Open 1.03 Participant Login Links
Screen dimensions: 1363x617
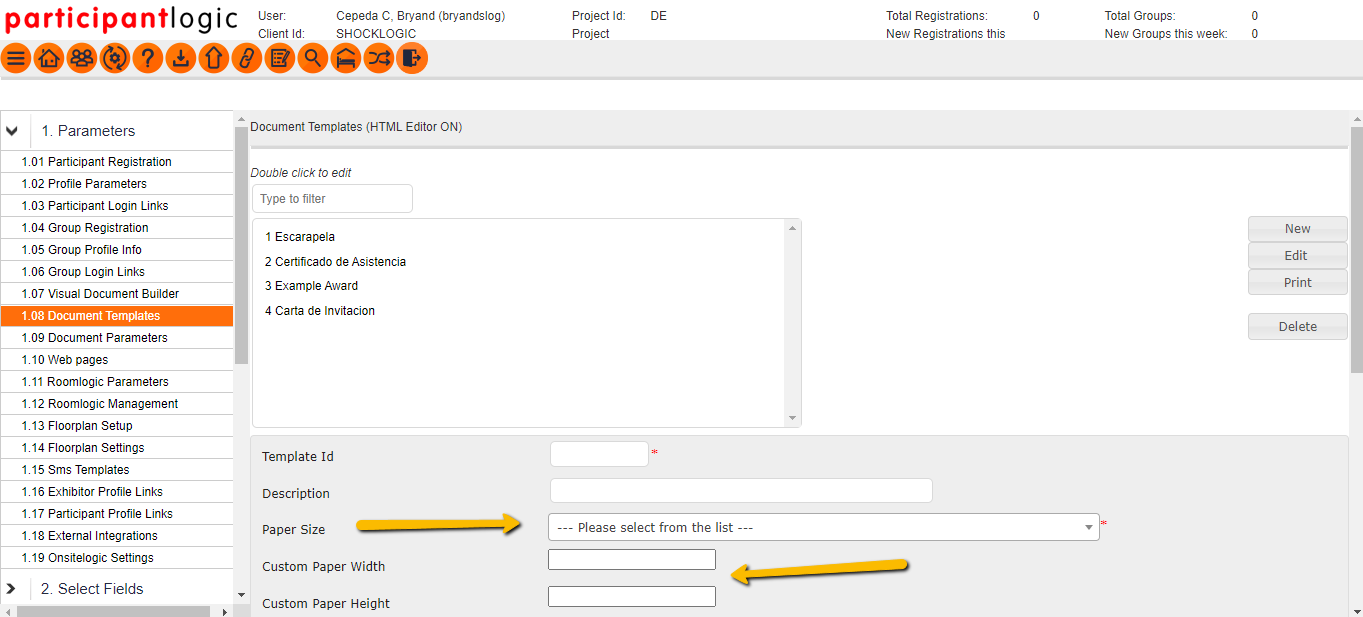[x=117, y=206]
